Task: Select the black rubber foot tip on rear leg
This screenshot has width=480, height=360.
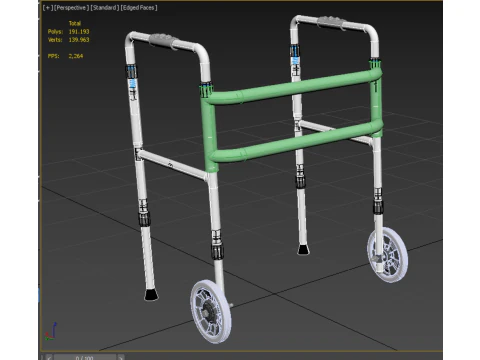Action: [x=303, y=250]
